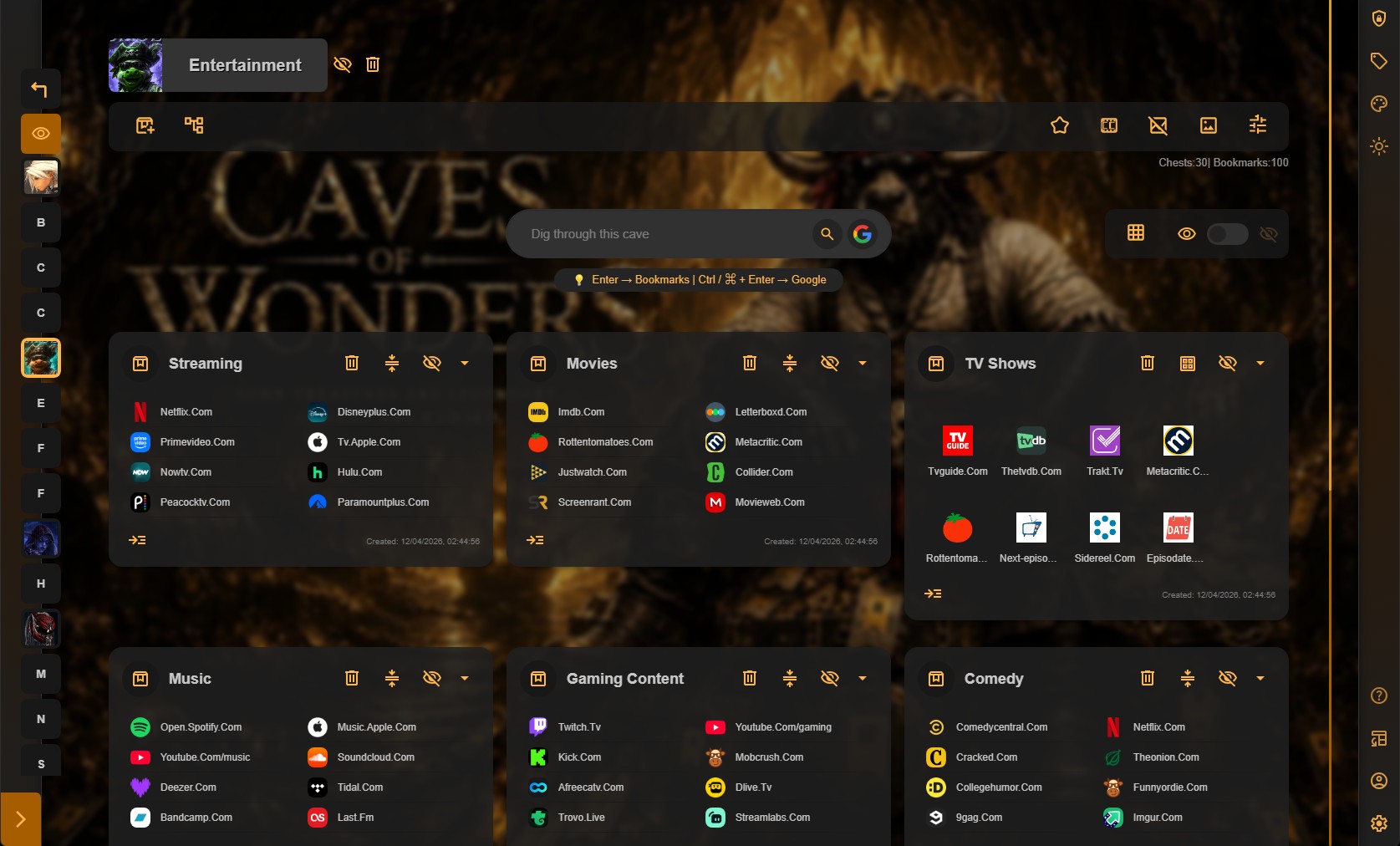Change the layout of Music chest
This screenshot has width=1400, height=846.
[x=392, y=678]
